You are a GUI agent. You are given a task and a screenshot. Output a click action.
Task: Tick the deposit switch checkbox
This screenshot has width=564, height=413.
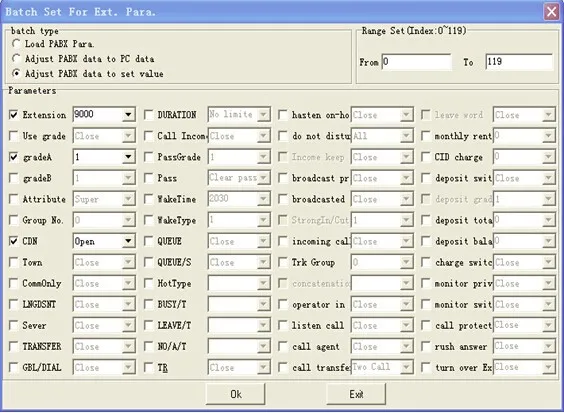[x=426, y=178]
